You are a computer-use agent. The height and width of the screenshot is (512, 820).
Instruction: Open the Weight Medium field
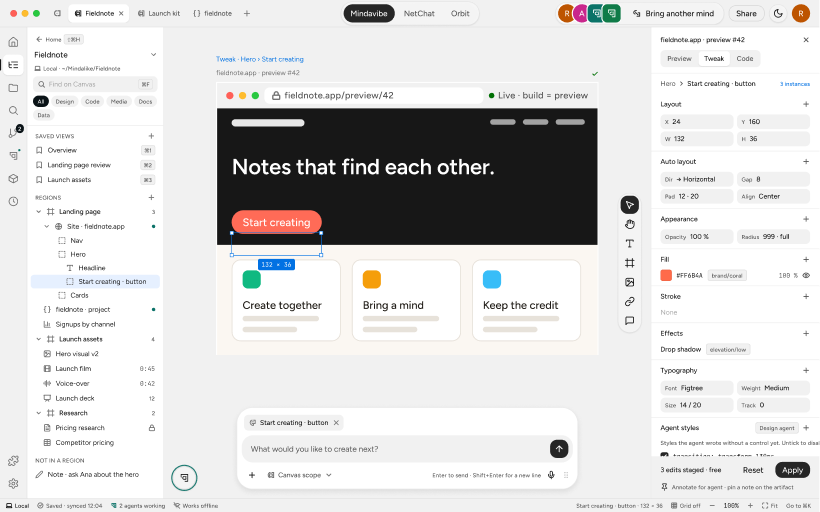(773, 388)
